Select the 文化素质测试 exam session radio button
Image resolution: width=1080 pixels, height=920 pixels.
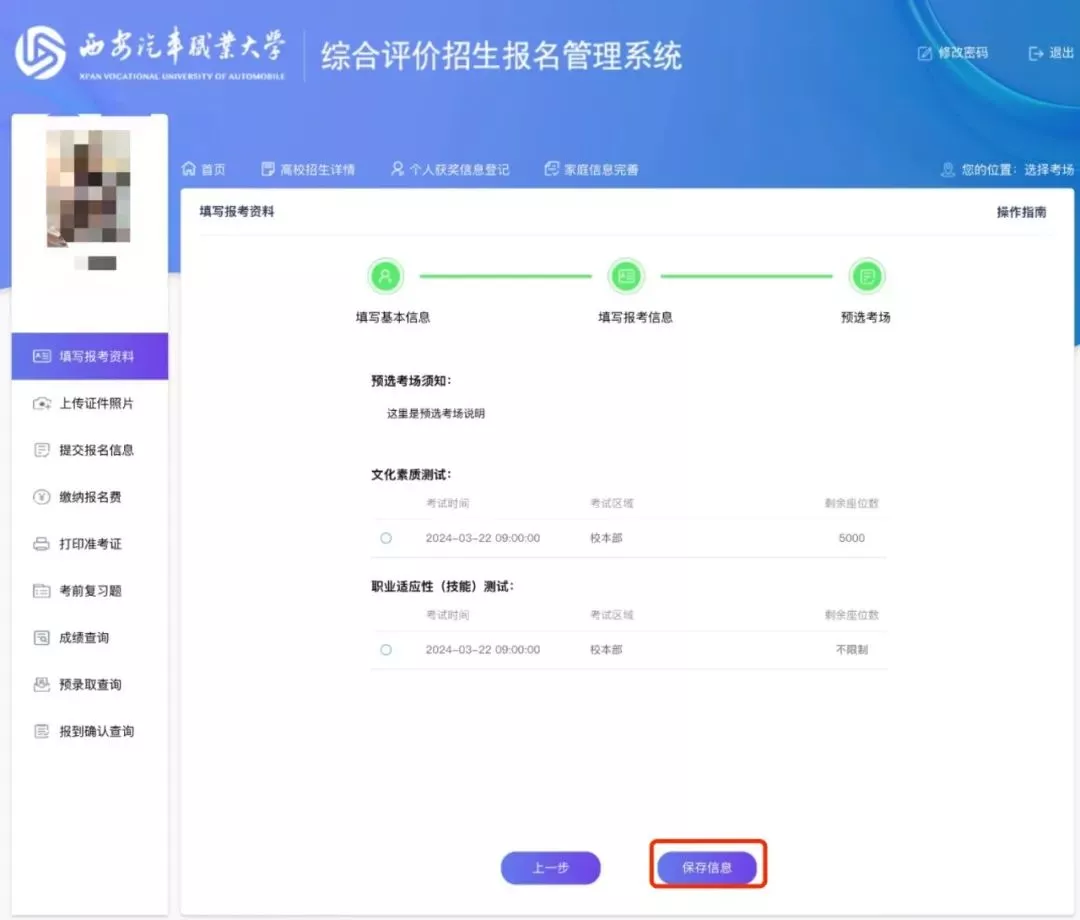pos(386,537)
